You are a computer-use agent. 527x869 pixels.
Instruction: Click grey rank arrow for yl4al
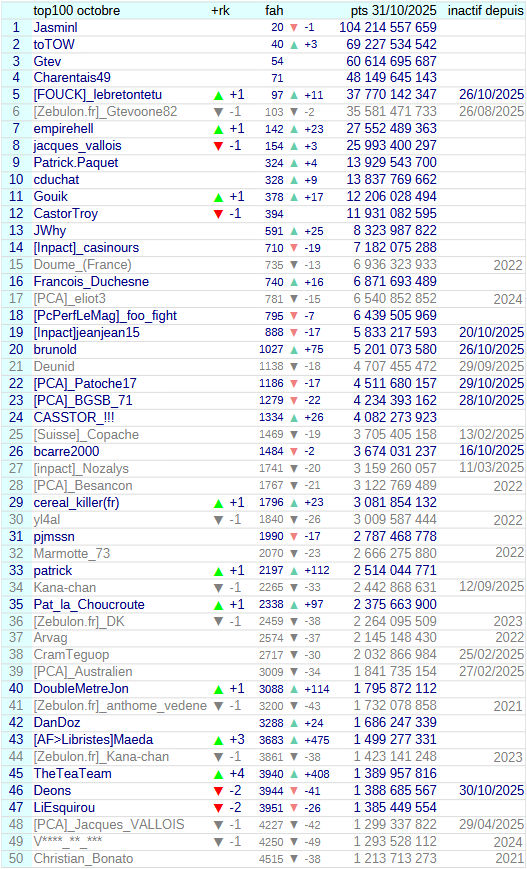tap(218, 520)
